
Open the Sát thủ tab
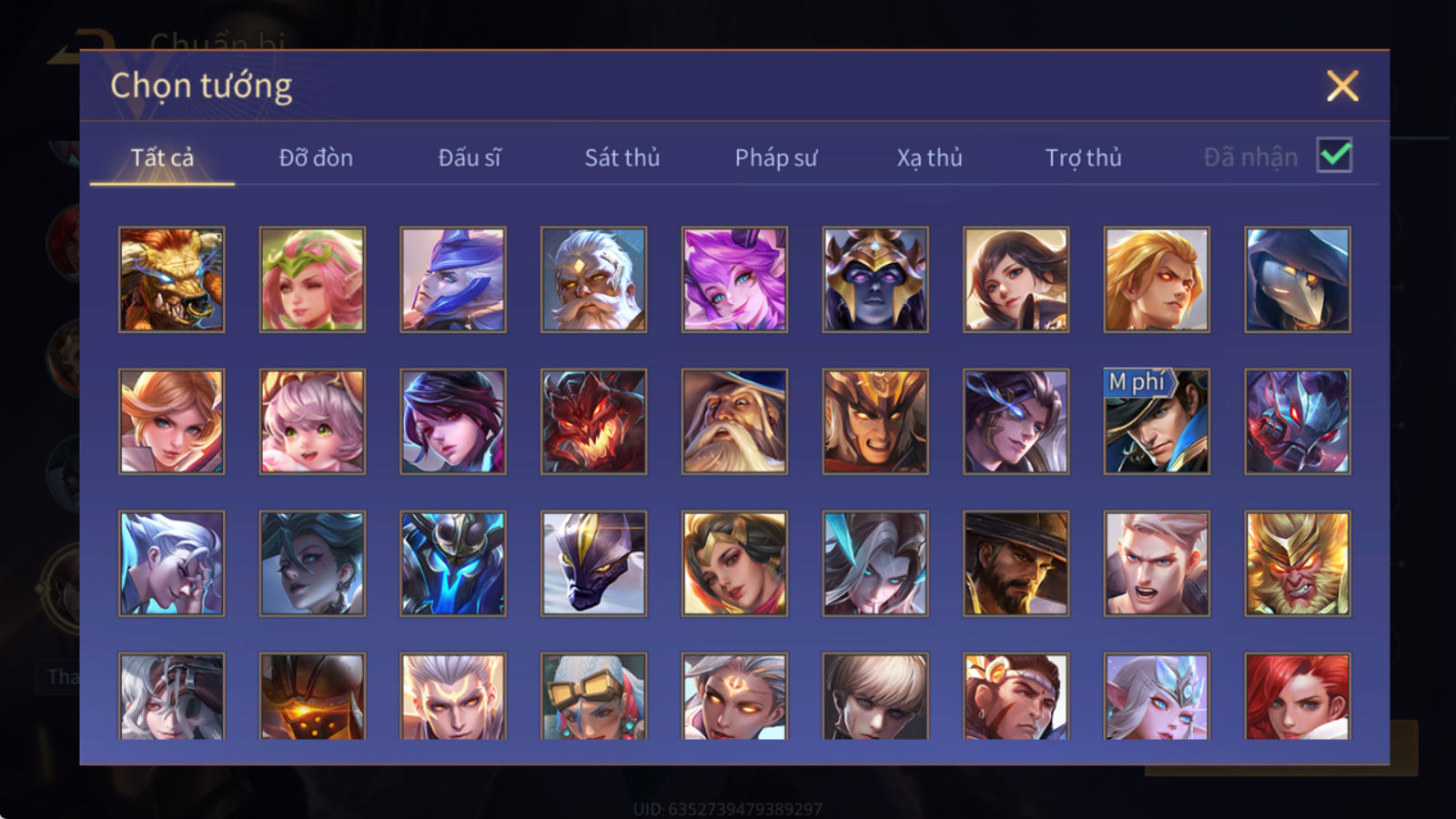622,157
